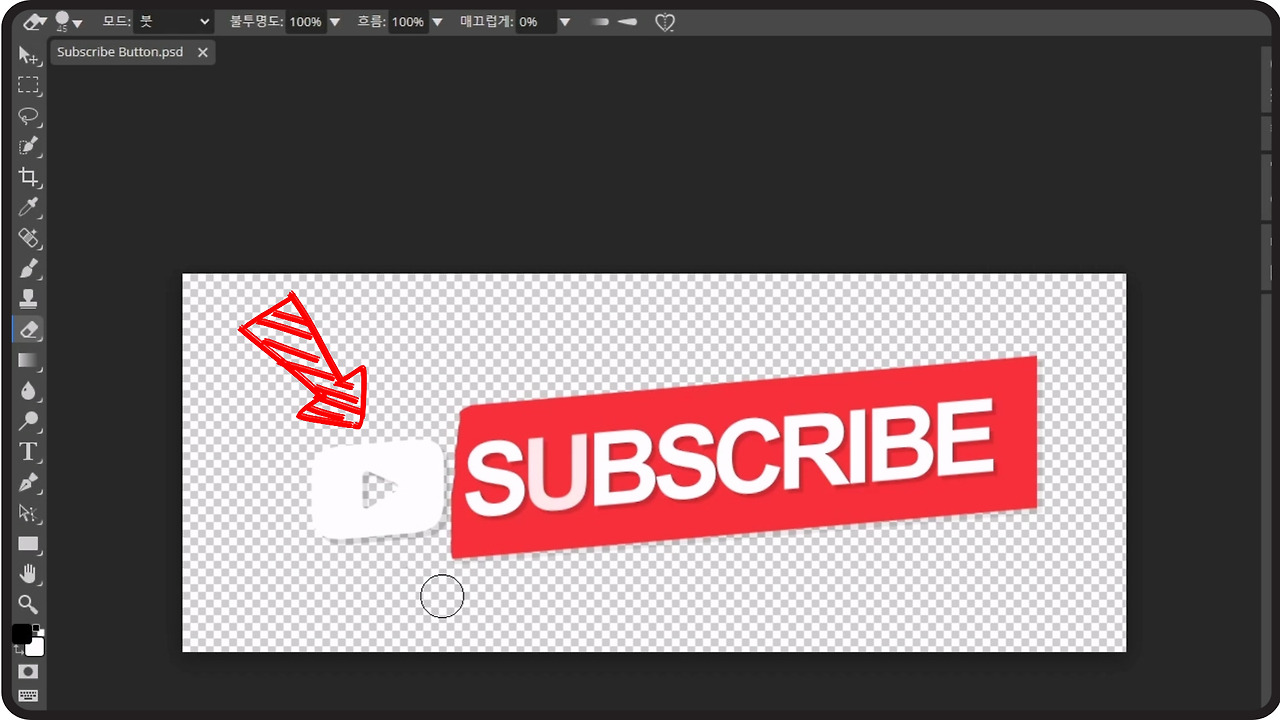Viewport: 1280px width, 720px height.
Task: Swap foreground and background colors
Action: 19,650
